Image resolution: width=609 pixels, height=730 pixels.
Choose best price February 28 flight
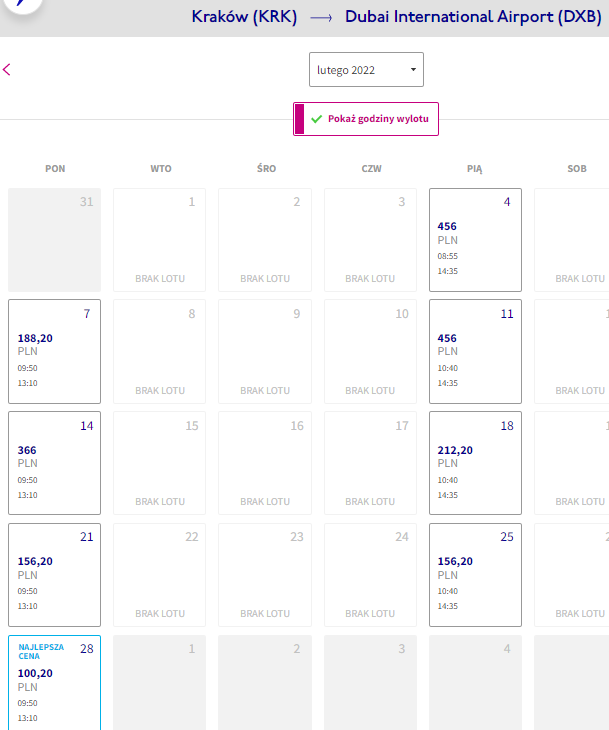click(54, 683)
